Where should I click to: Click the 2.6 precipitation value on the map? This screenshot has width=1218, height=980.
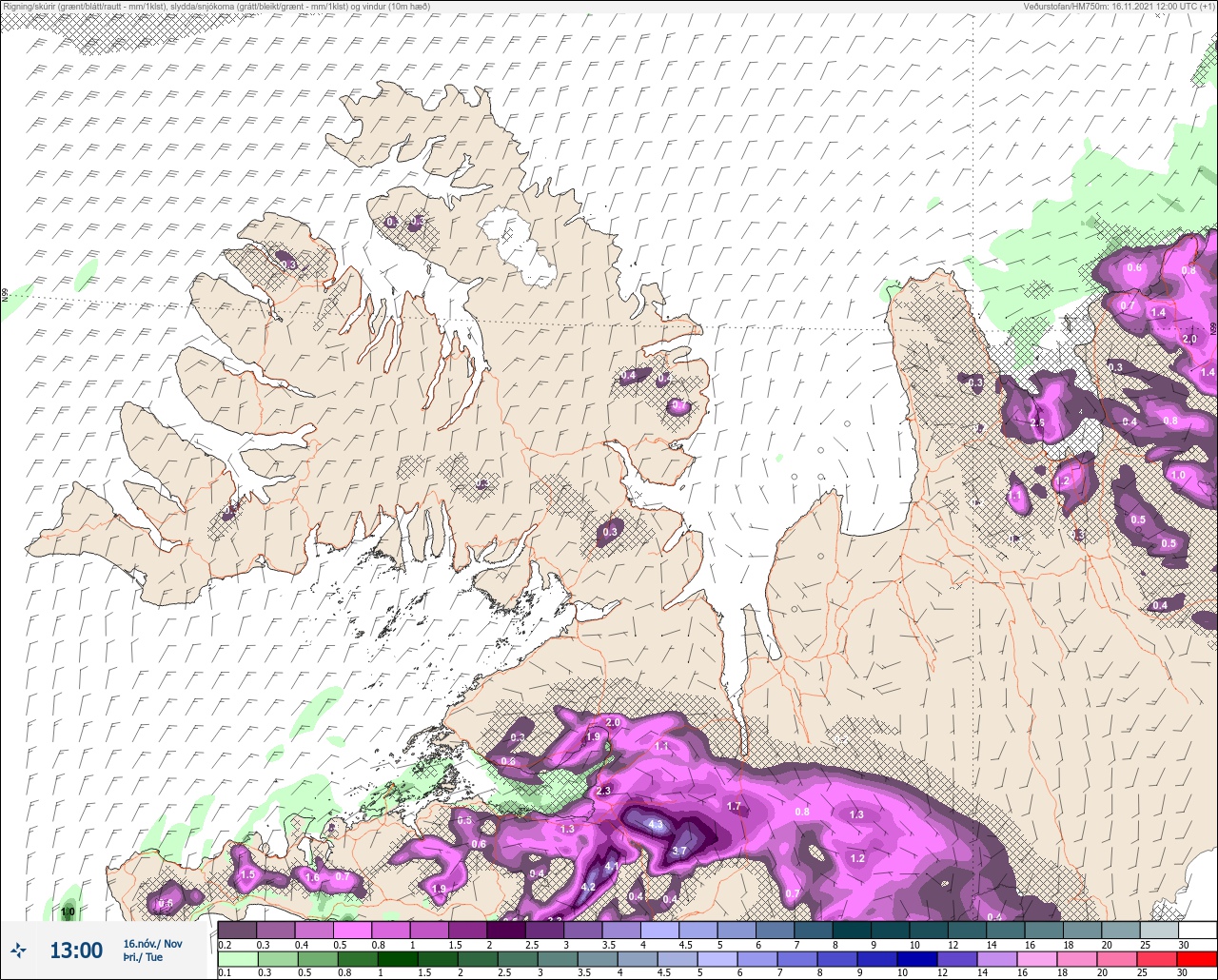click(x=1037, y=422)
